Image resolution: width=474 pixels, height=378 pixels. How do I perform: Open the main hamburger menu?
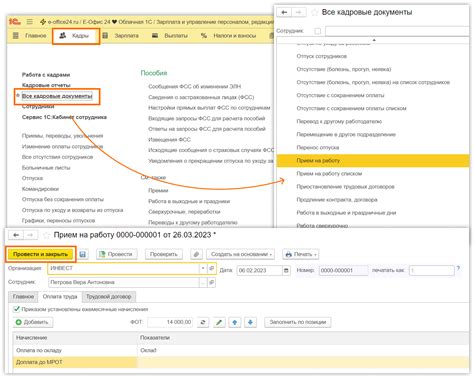coord(30,22)
